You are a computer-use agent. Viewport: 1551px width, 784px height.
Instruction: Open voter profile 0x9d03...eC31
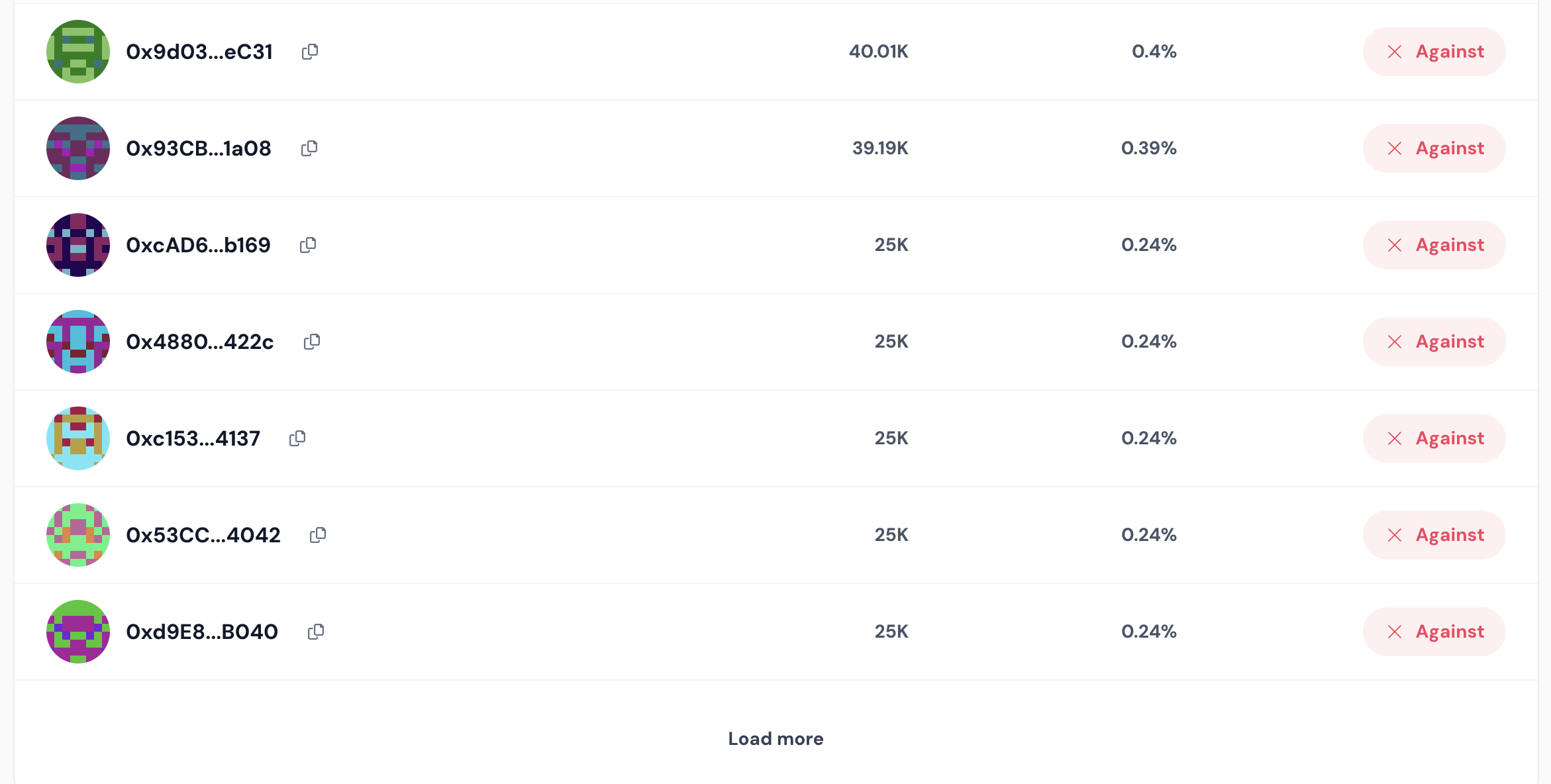tap(199, 52)
